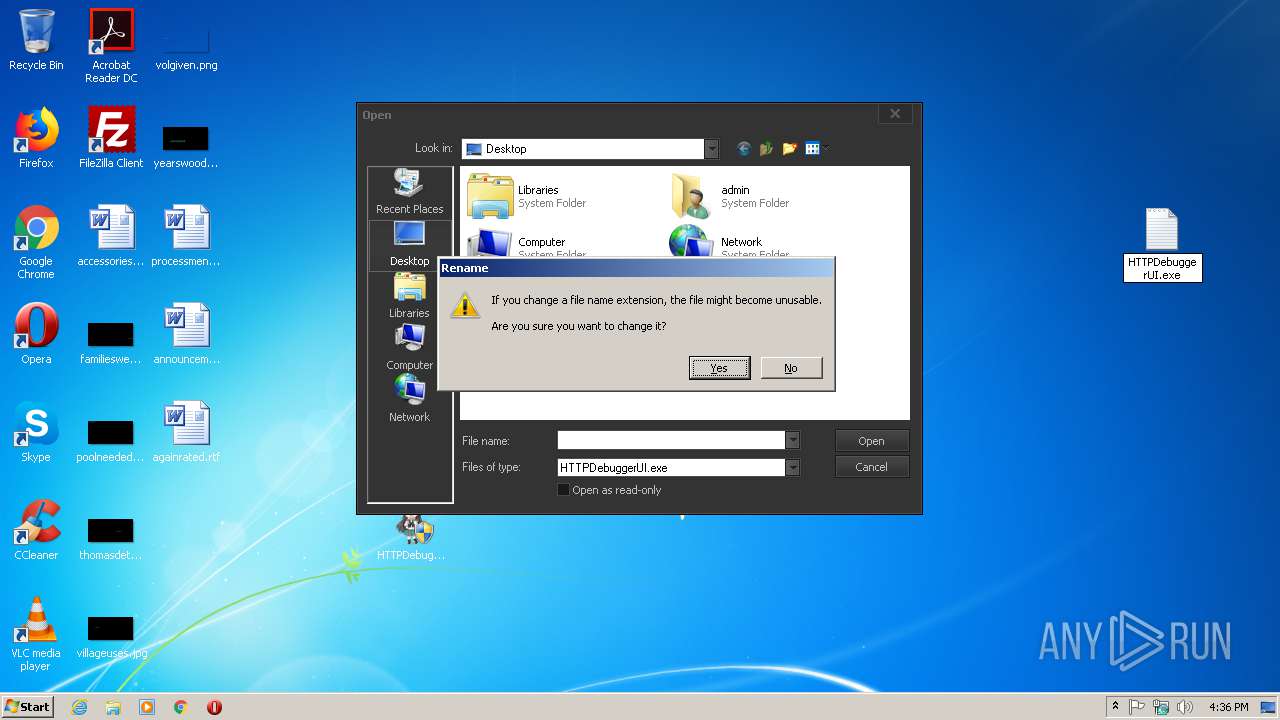Click the Files of type field

(671, 467)
